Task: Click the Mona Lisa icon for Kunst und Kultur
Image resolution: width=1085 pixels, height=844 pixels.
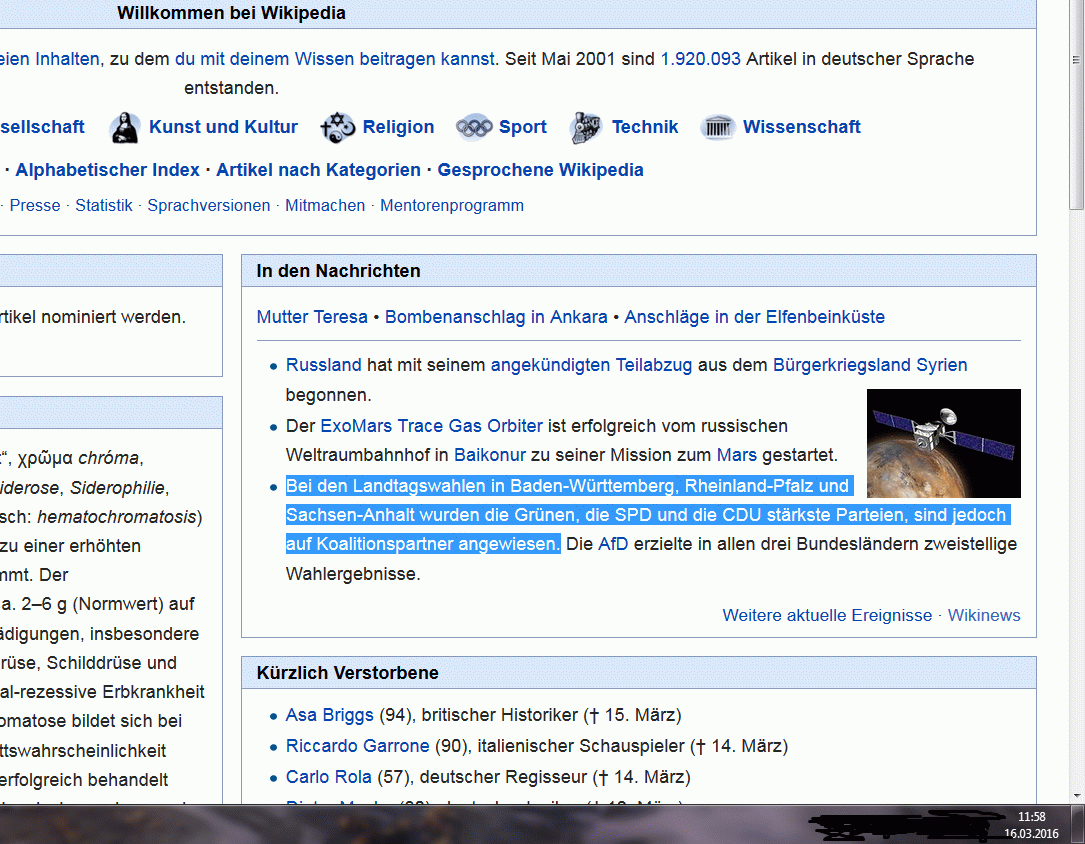Action: (x=125, y=128)
